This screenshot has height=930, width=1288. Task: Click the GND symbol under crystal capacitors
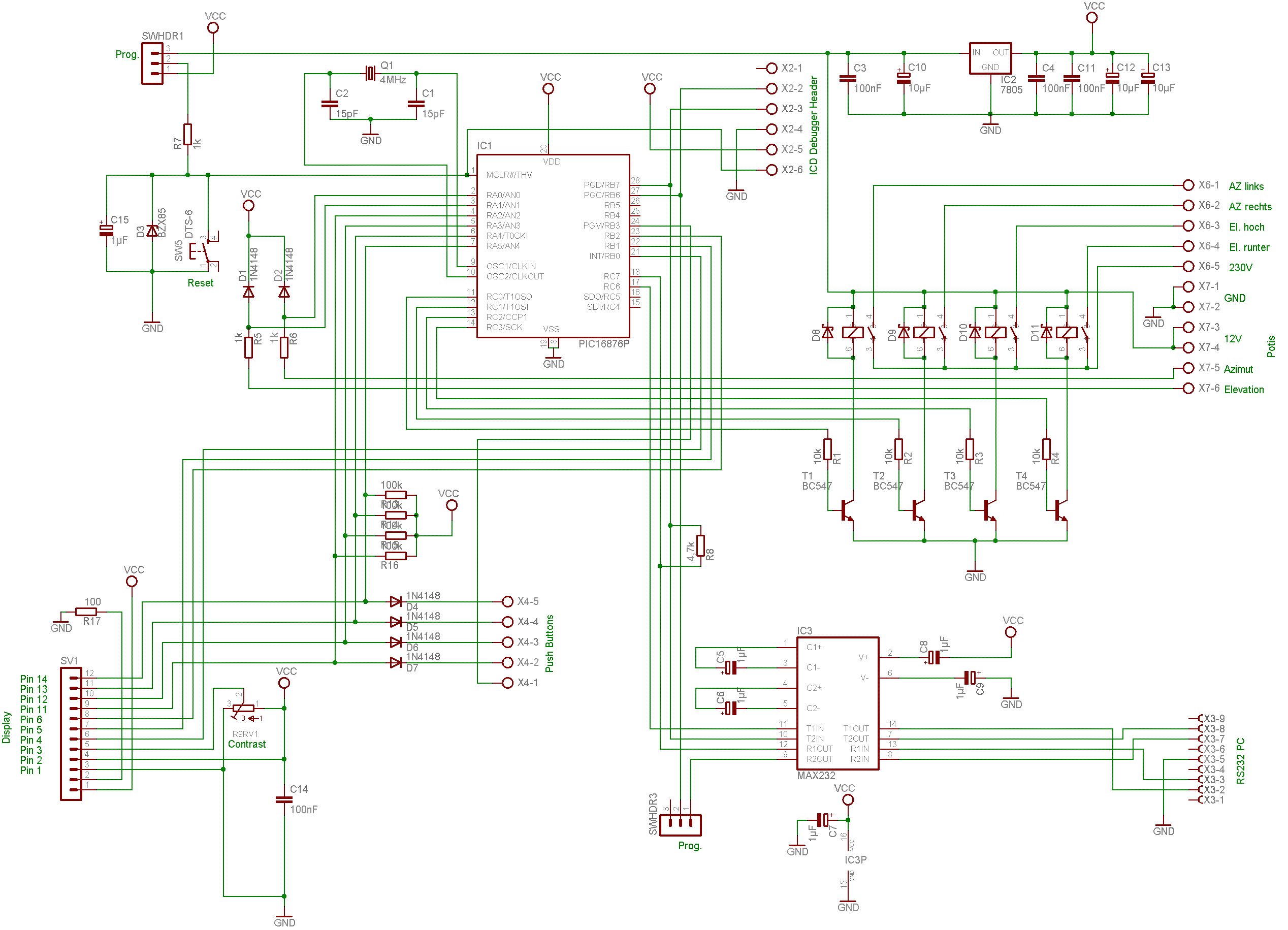371,135
